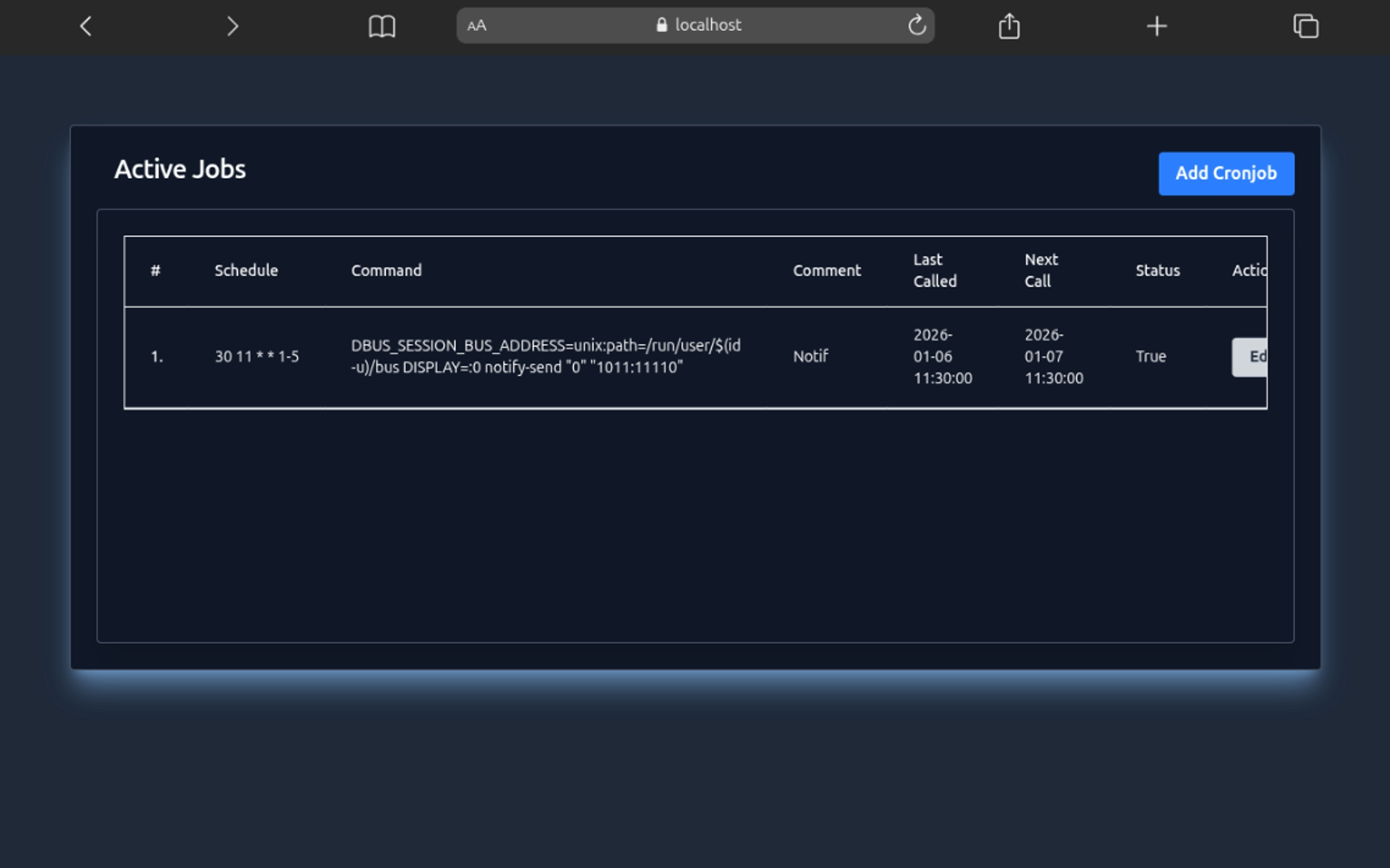Click the Next Call column header
Viewport: 1390px width, 868px height.
[1041, 270]
